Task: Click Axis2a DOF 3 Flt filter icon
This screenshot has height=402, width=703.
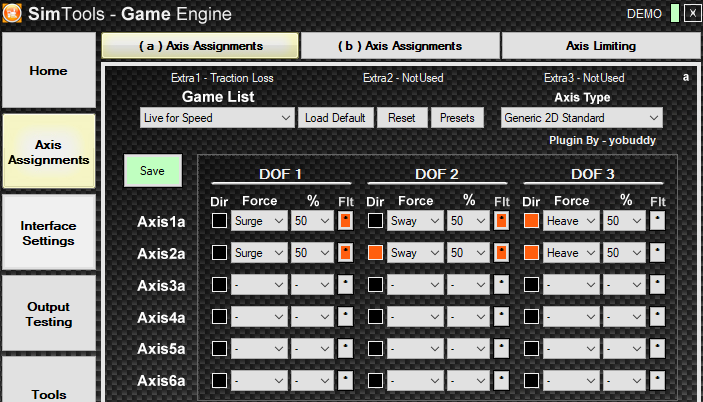Action: 657,252
